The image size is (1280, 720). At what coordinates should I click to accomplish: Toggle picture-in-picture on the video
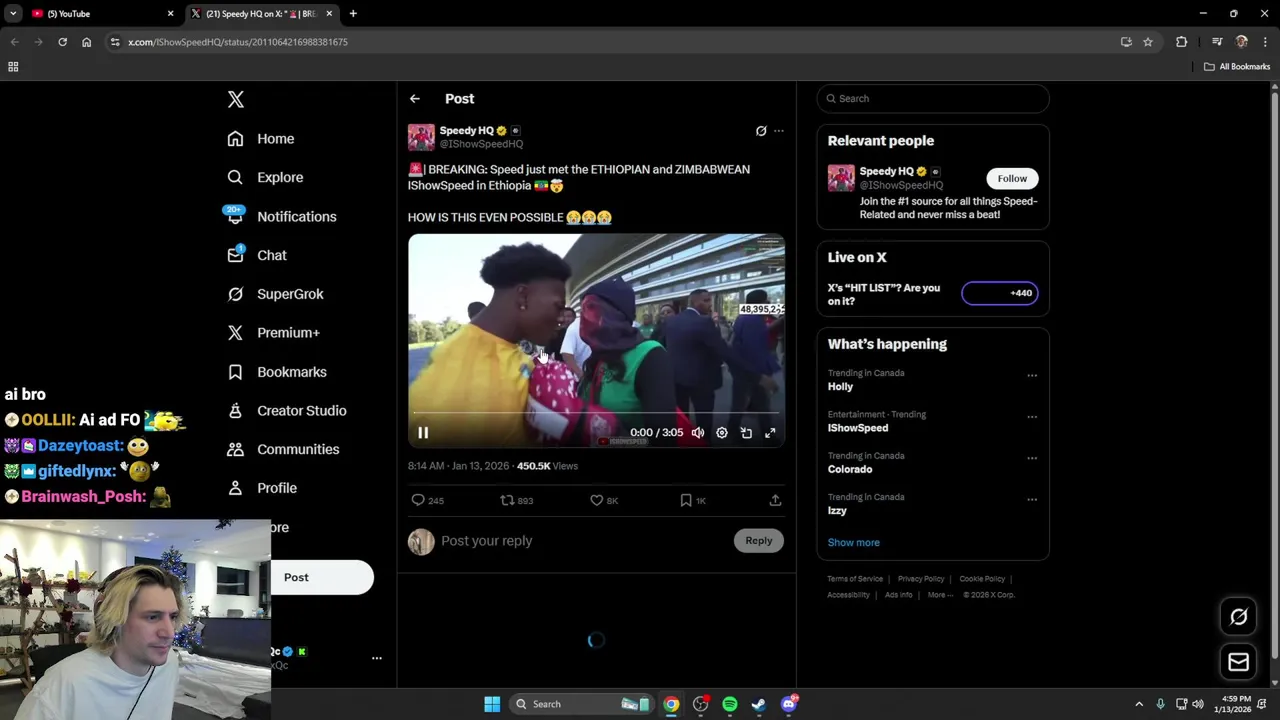point(746,433)
